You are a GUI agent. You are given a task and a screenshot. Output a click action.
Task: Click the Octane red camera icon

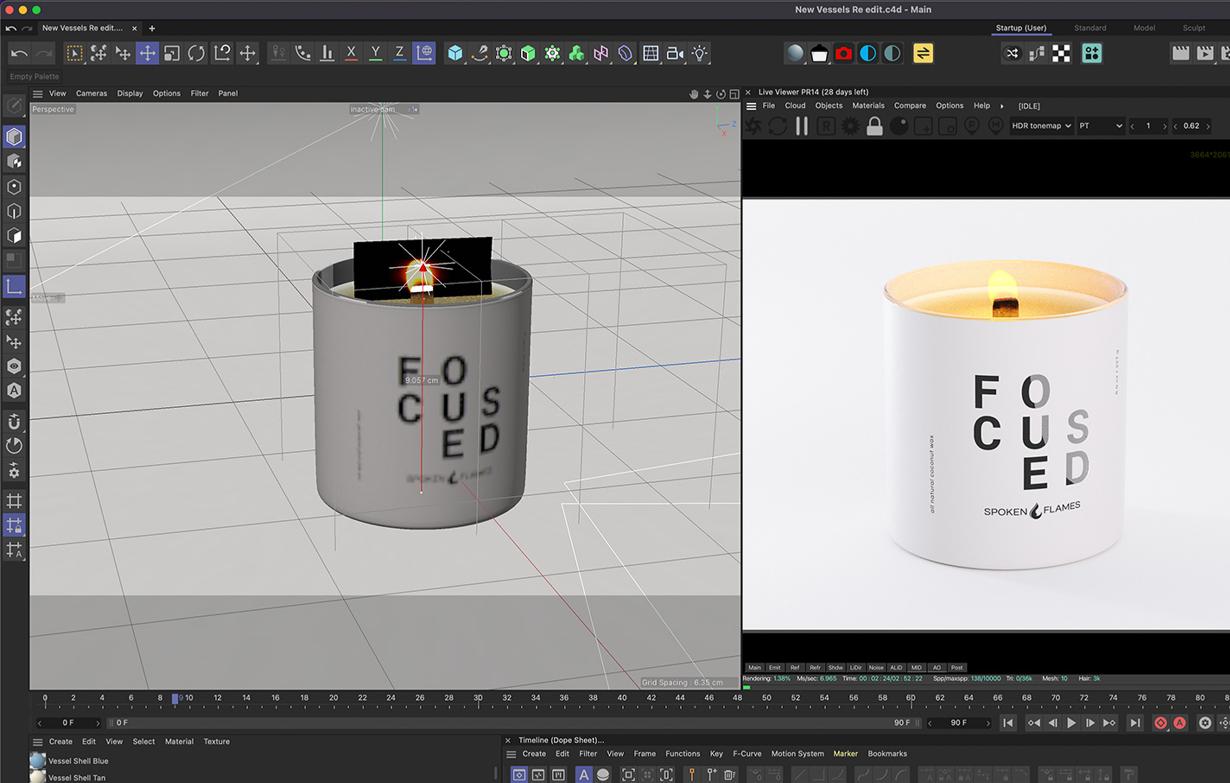843,53
